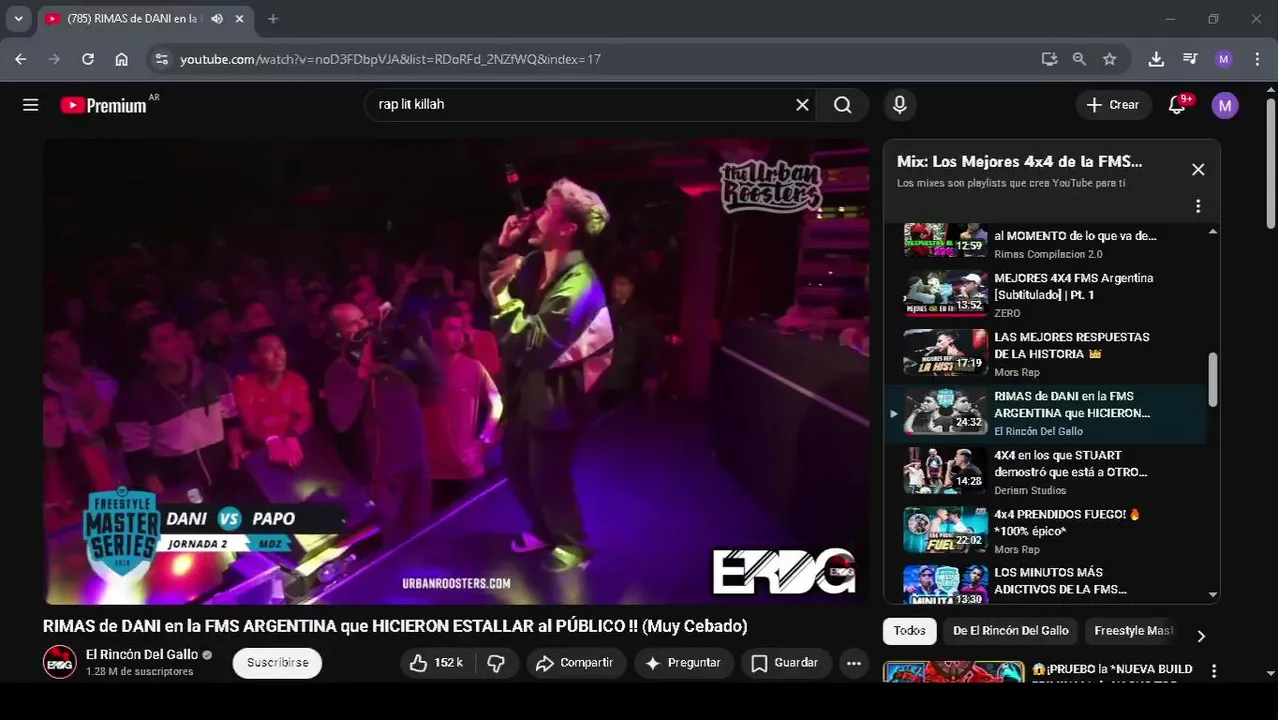
Task: Start voice search with microphone
Action: click(x=900, y=104)
